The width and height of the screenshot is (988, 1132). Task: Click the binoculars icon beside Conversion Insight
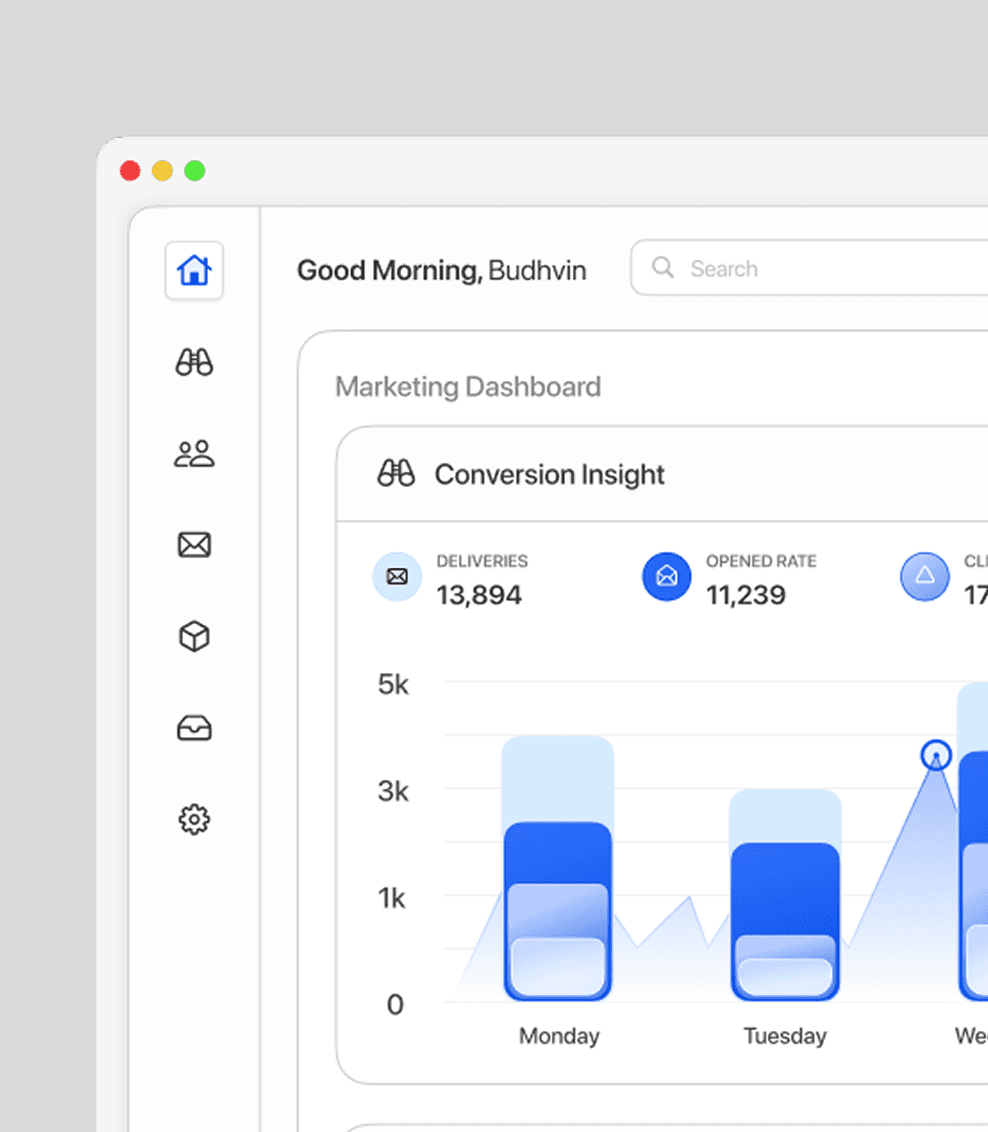[396, 474]
